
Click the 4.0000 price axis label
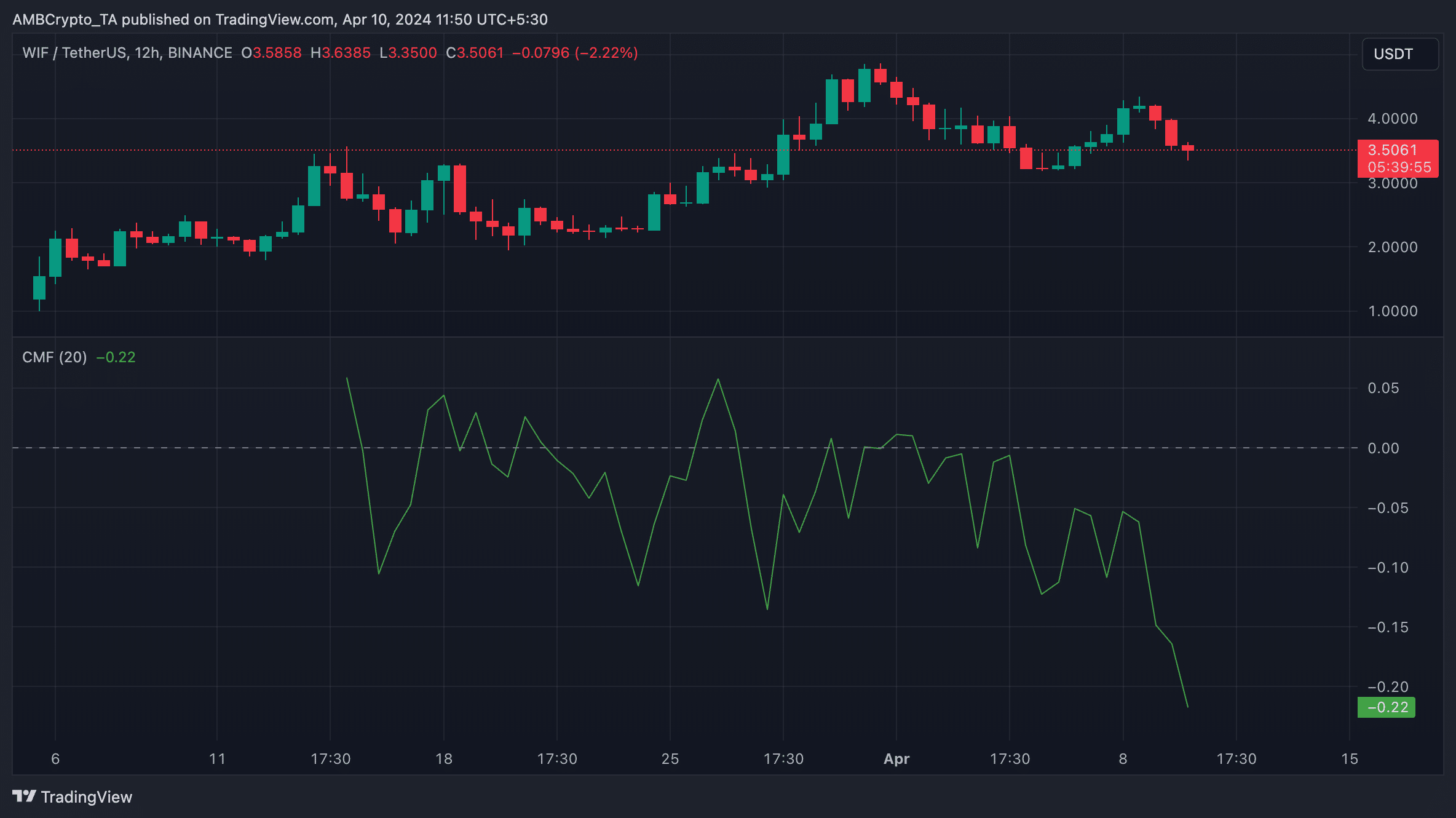[1392, 119]
